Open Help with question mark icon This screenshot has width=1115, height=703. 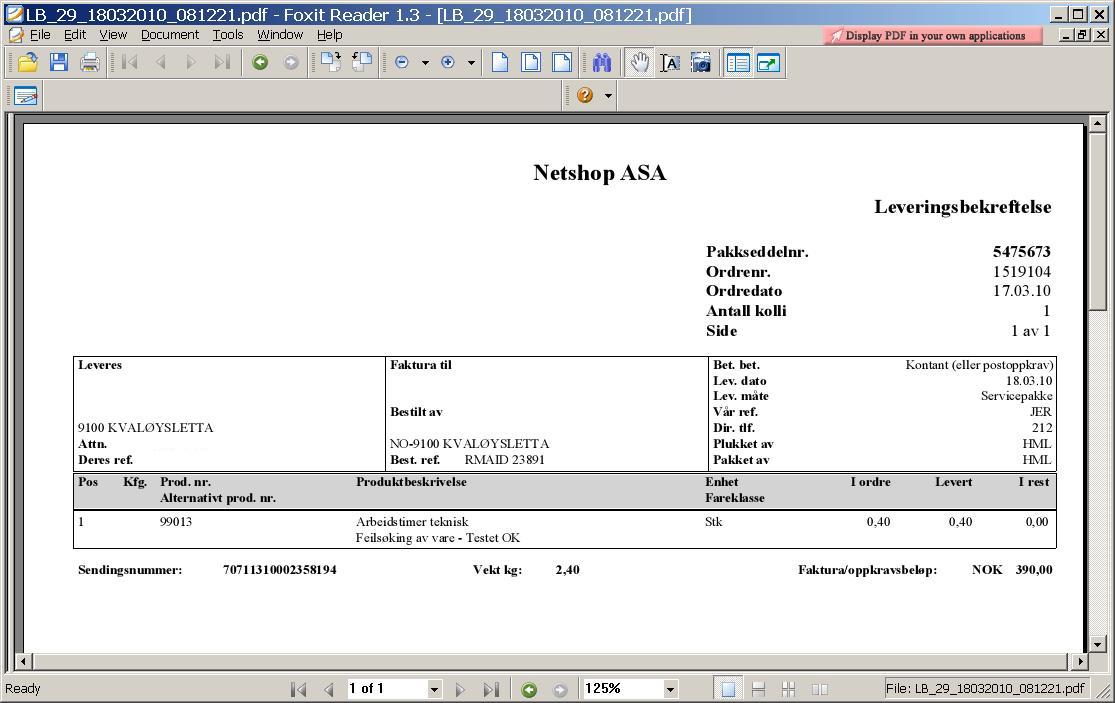(585, 95)
